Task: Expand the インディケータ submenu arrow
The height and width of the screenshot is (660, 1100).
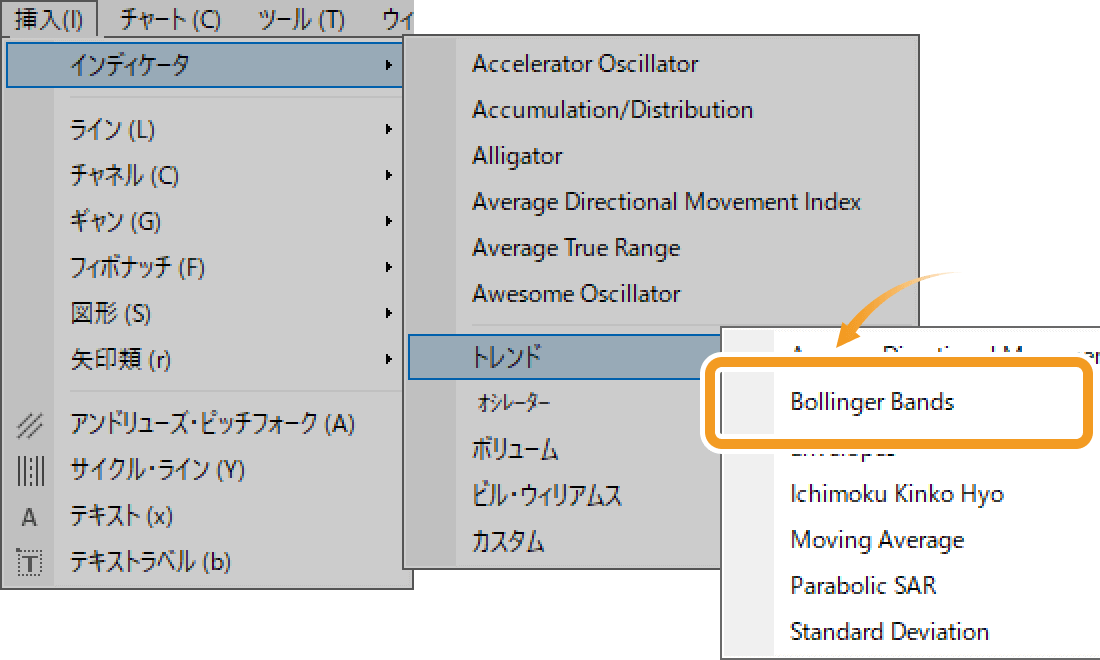Action: [389, 65]
